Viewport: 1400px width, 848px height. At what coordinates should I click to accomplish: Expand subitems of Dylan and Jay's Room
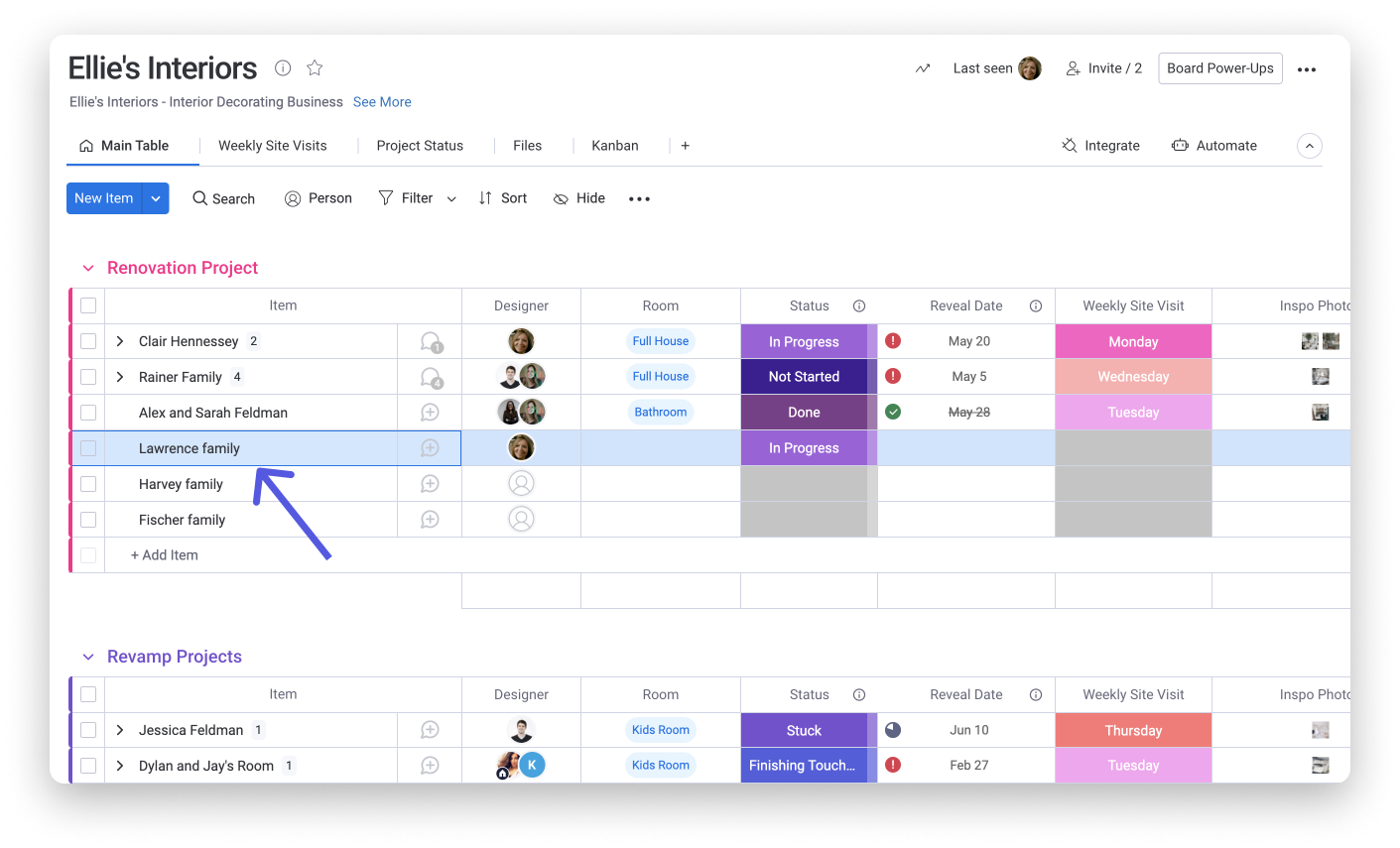(120, 766)
